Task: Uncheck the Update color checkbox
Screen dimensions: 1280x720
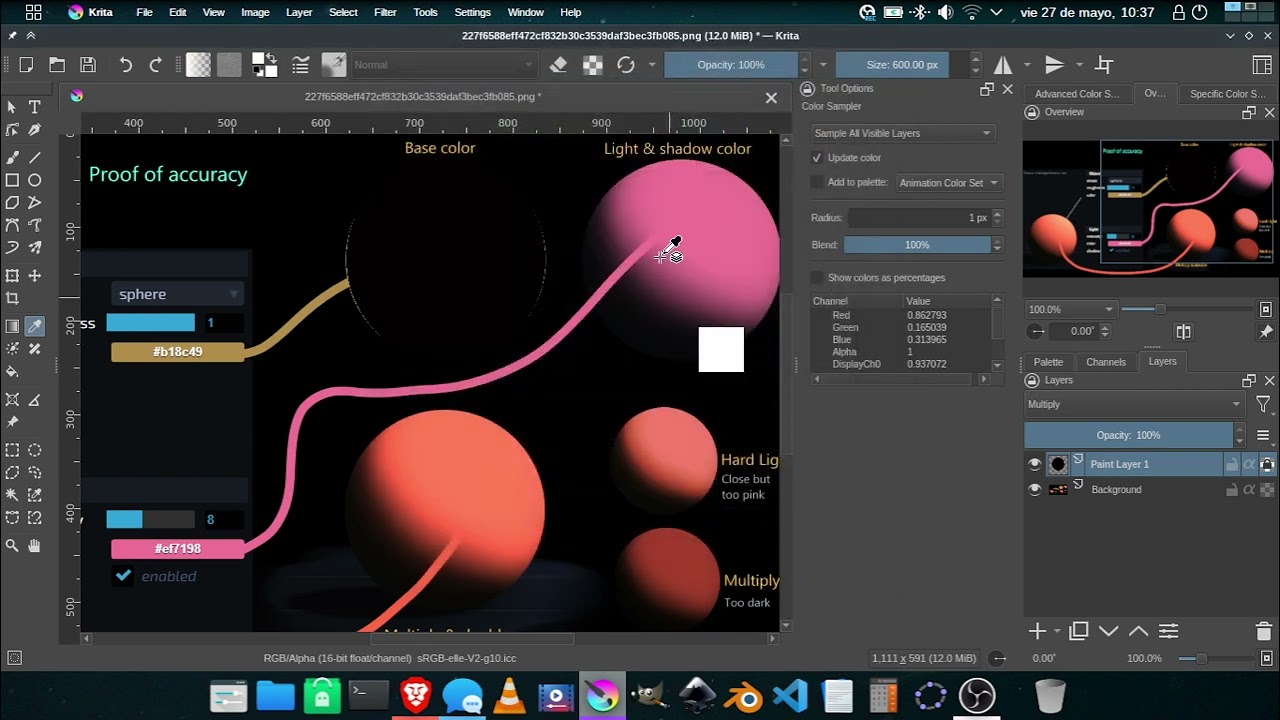Action: click(817, 158)
